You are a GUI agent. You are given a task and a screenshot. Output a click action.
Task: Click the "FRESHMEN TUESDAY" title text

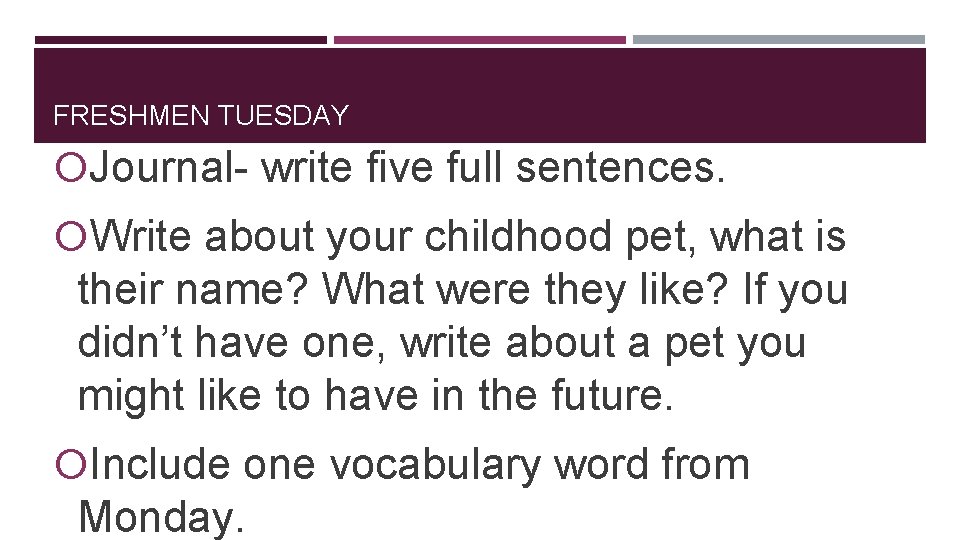click(x=200, y=116)
